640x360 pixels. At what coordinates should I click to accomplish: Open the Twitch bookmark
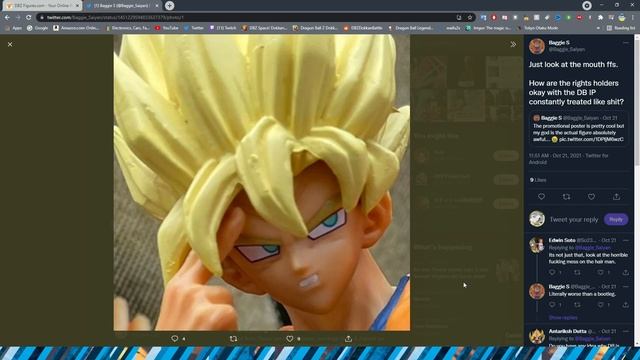point(223,28)
